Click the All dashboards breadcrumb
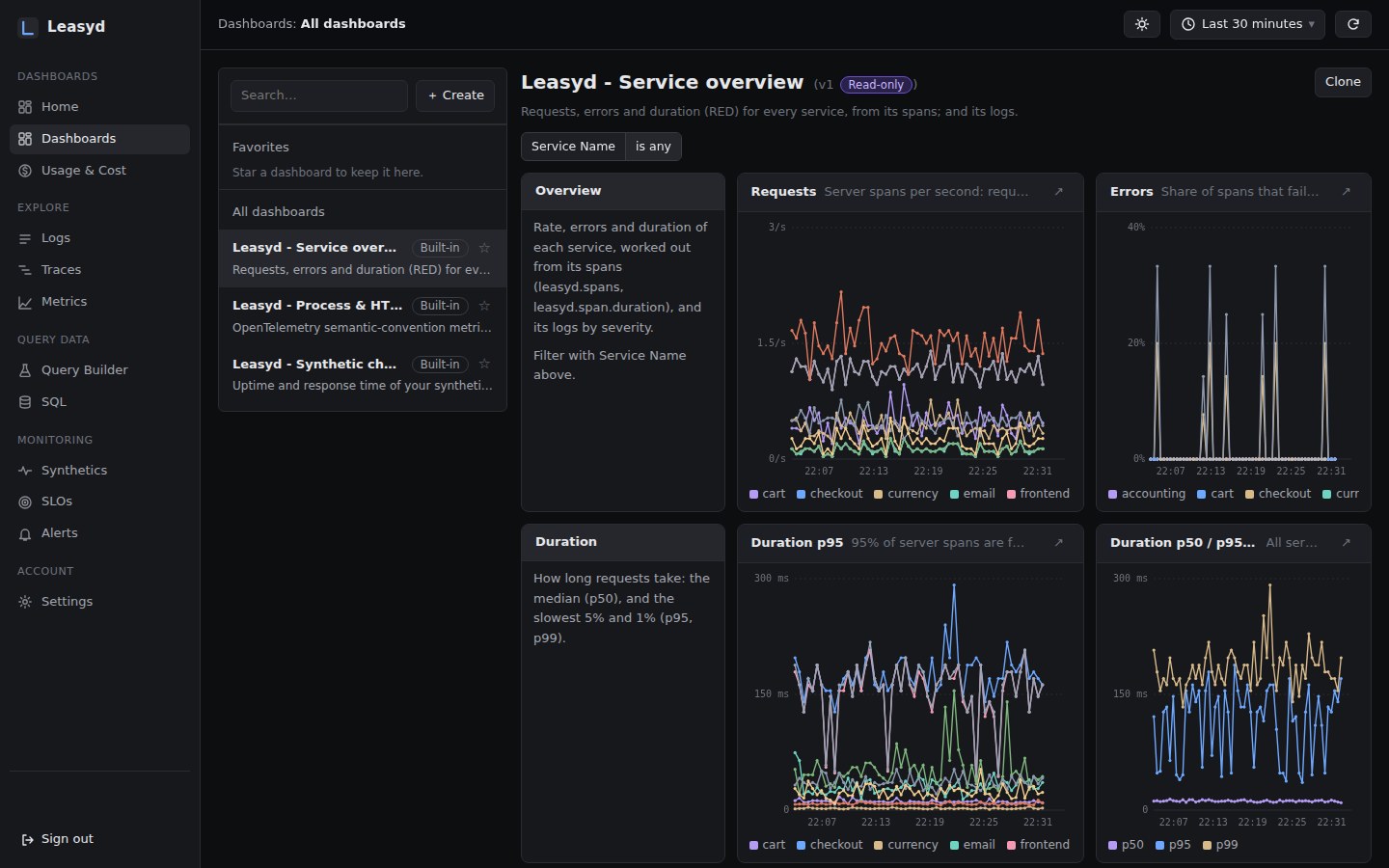 [x=353, y=24]
